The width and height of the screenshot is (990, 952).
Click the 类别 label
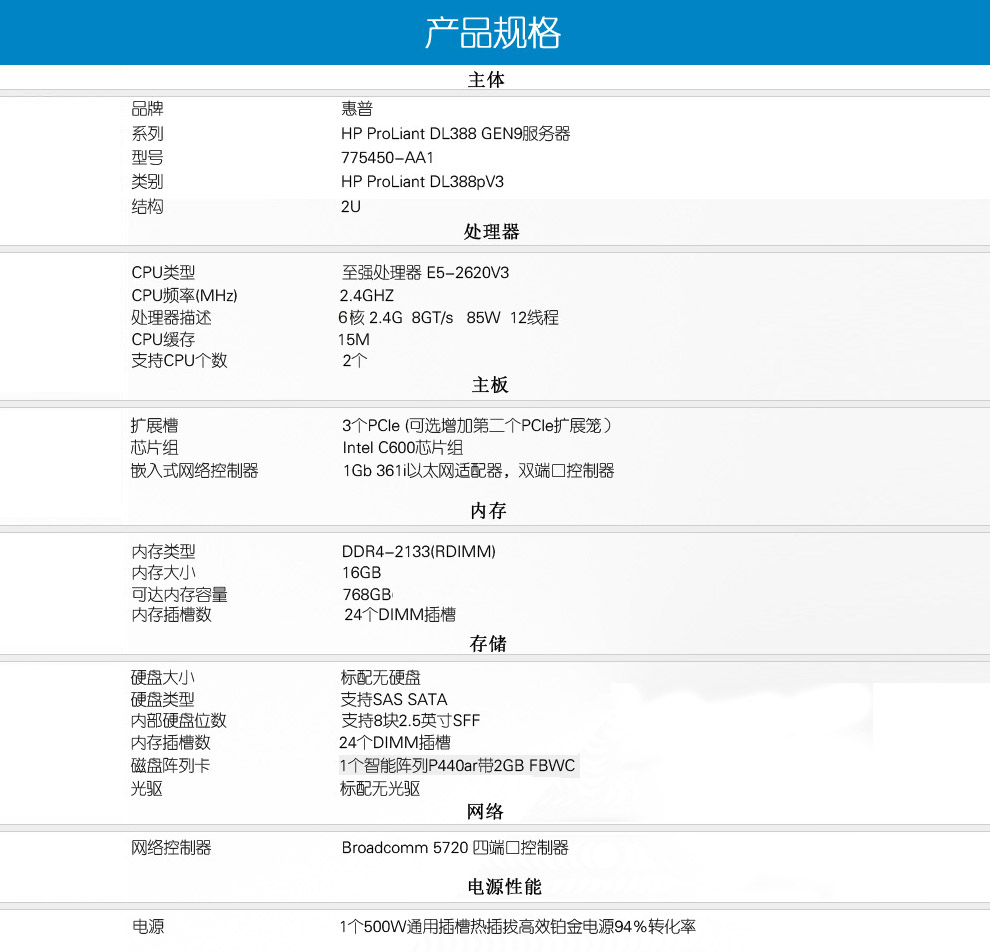tap(147, 182)
